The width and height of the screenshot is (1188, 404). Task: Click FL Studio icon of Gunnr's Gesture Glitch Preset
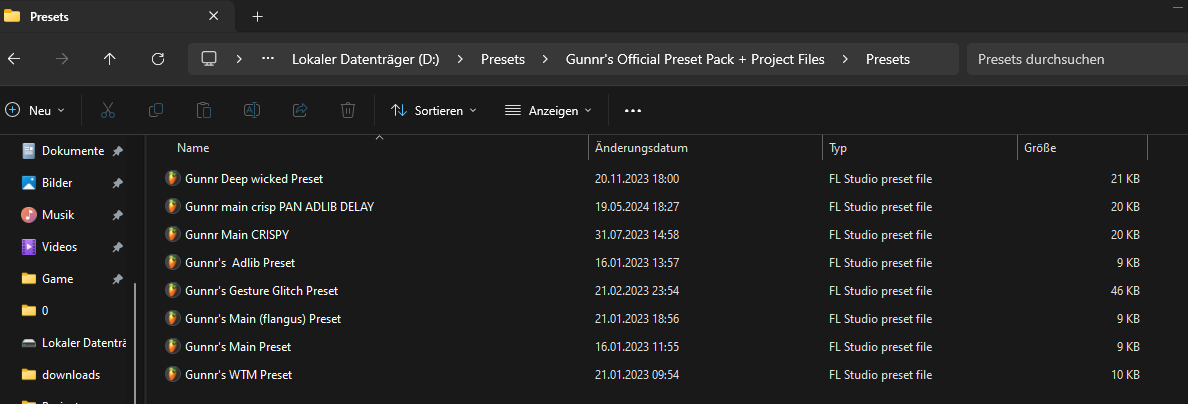[x=173, y=290]
